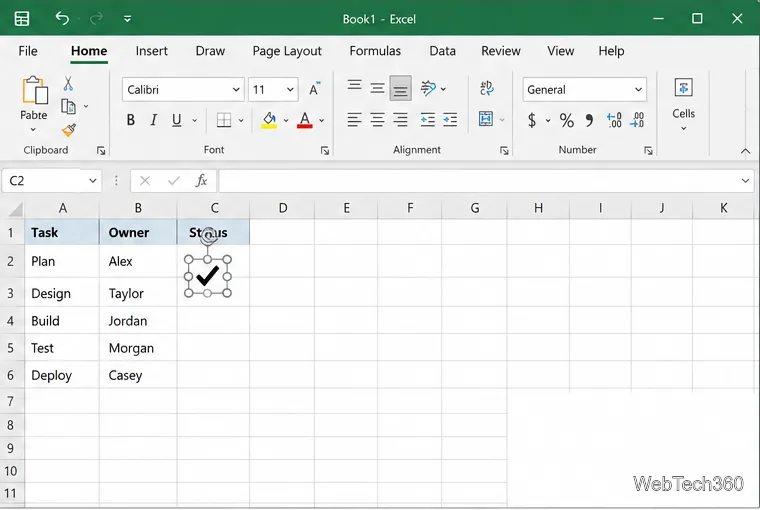Image resolution: width=760 pixels, height=510 pixels.
Task: Click the Percent Style icon
Action: point(567,120)
